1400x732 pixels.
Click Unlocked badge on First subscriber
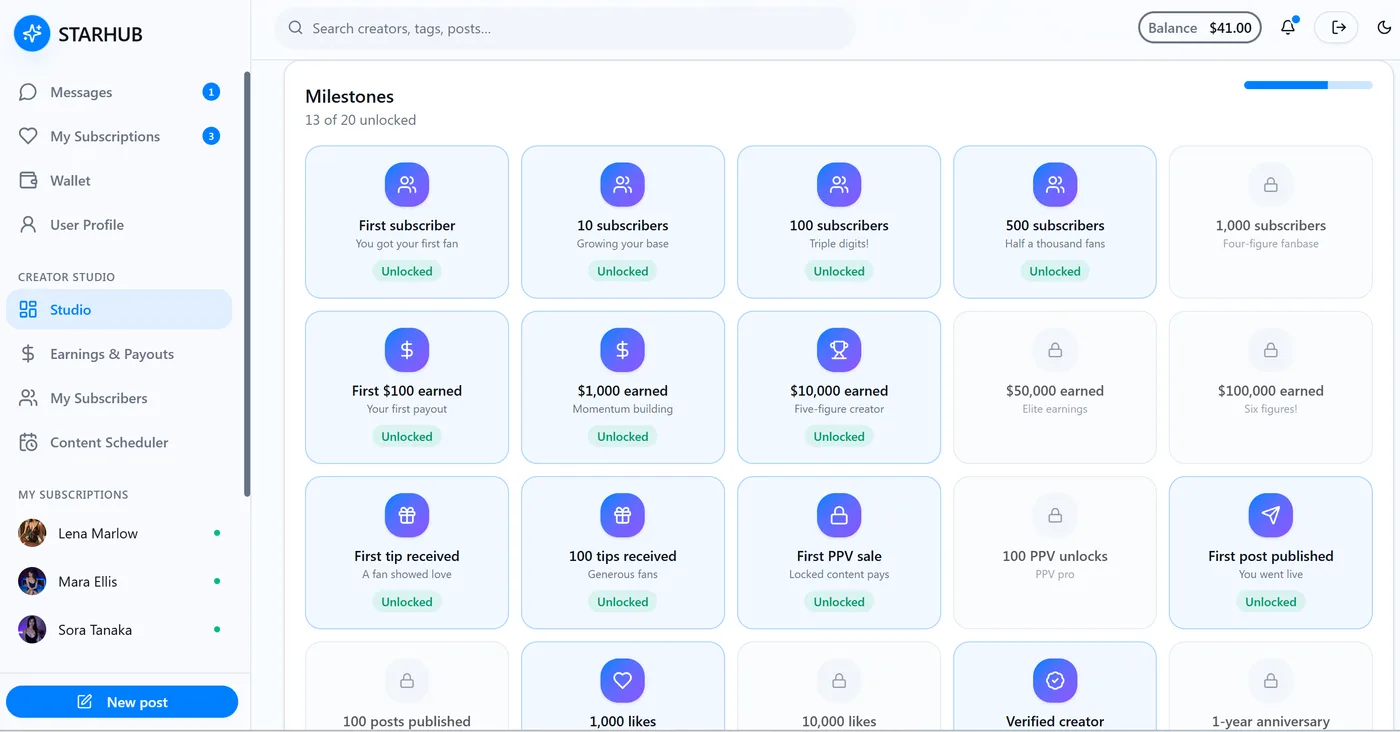407,271
